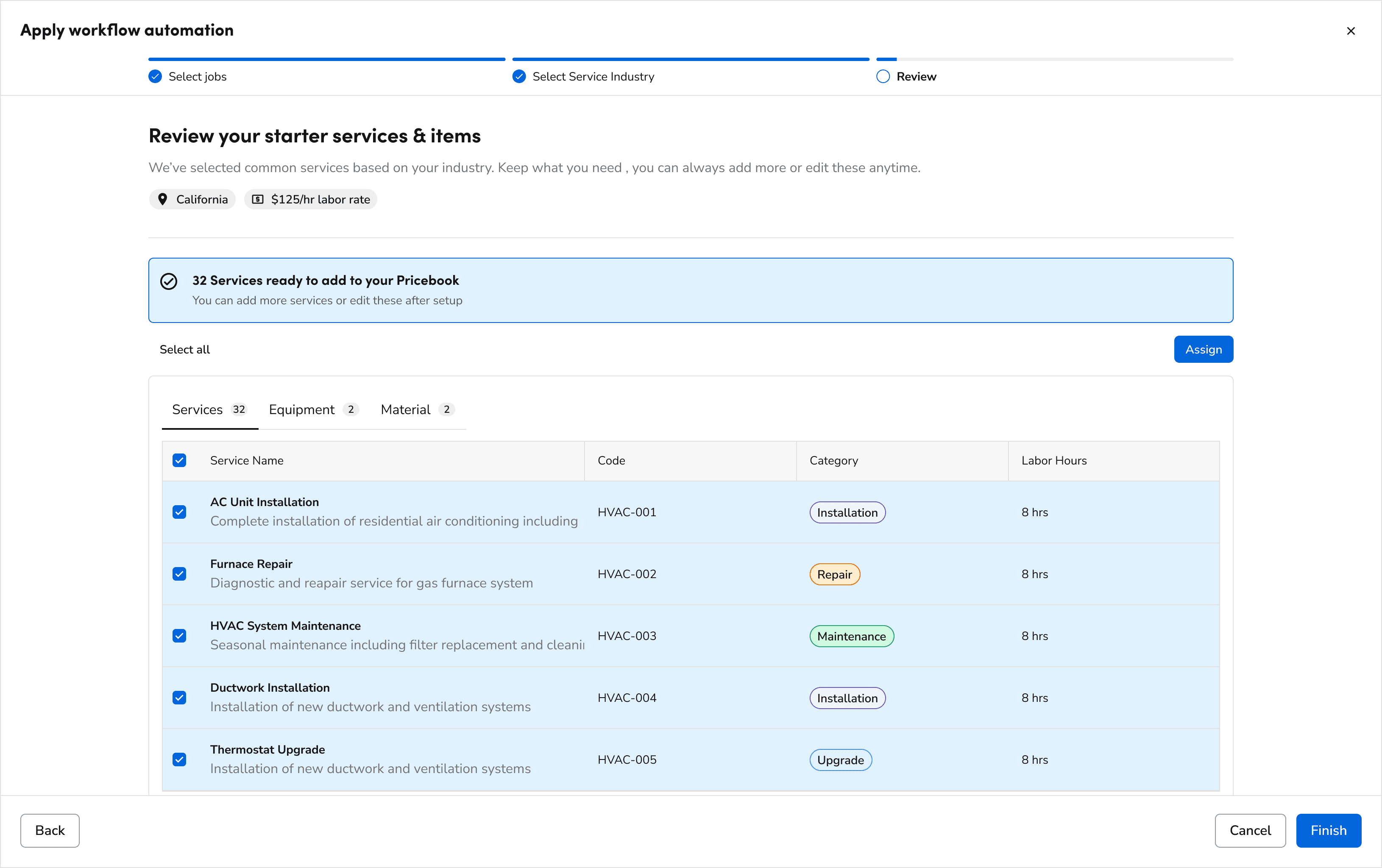1382x868 pixels.
Task: Click the Assign button
Action: (1204, 349)
